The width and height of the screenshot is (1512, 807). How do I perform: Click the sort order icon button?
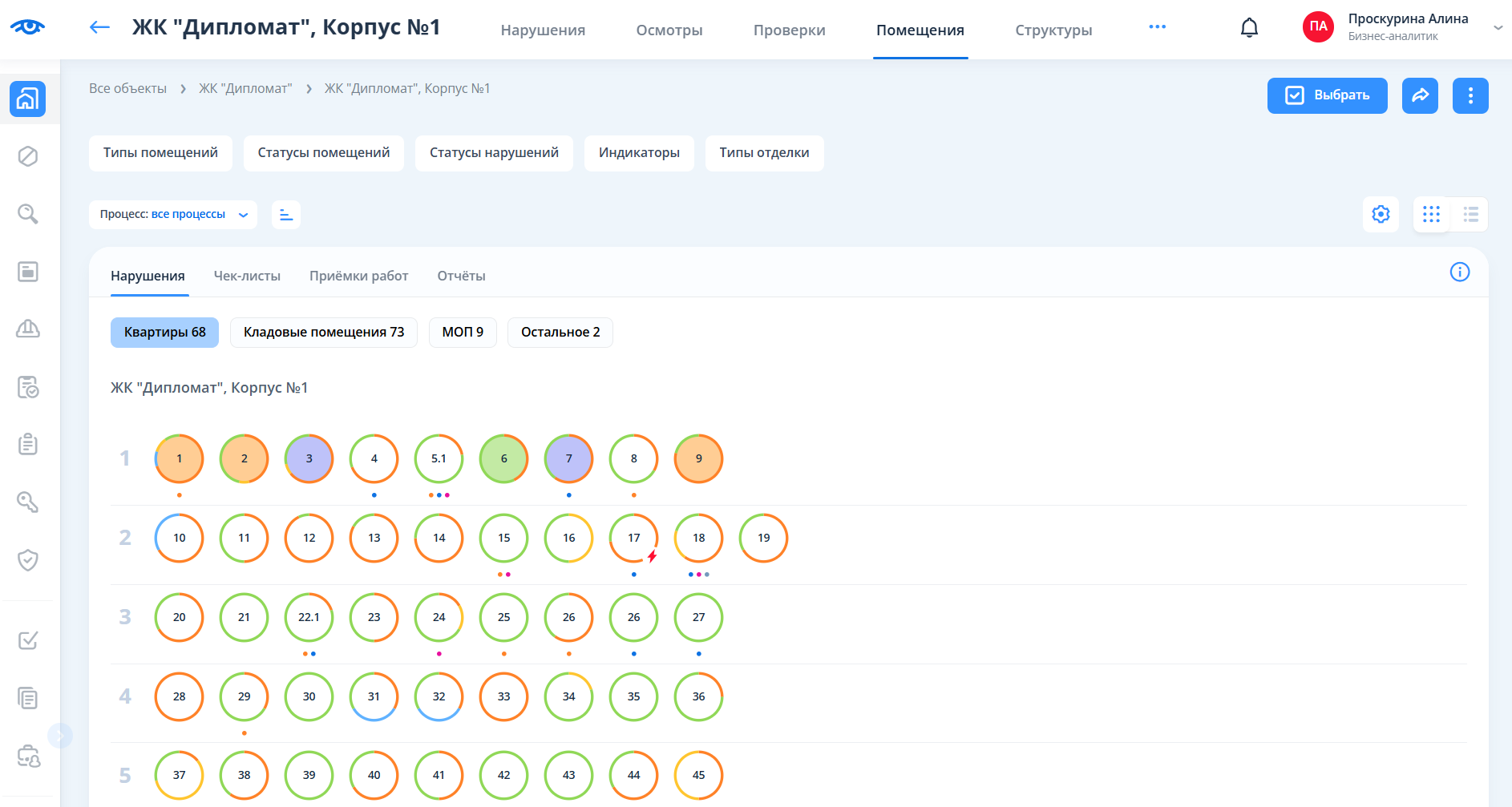point(286,215)
